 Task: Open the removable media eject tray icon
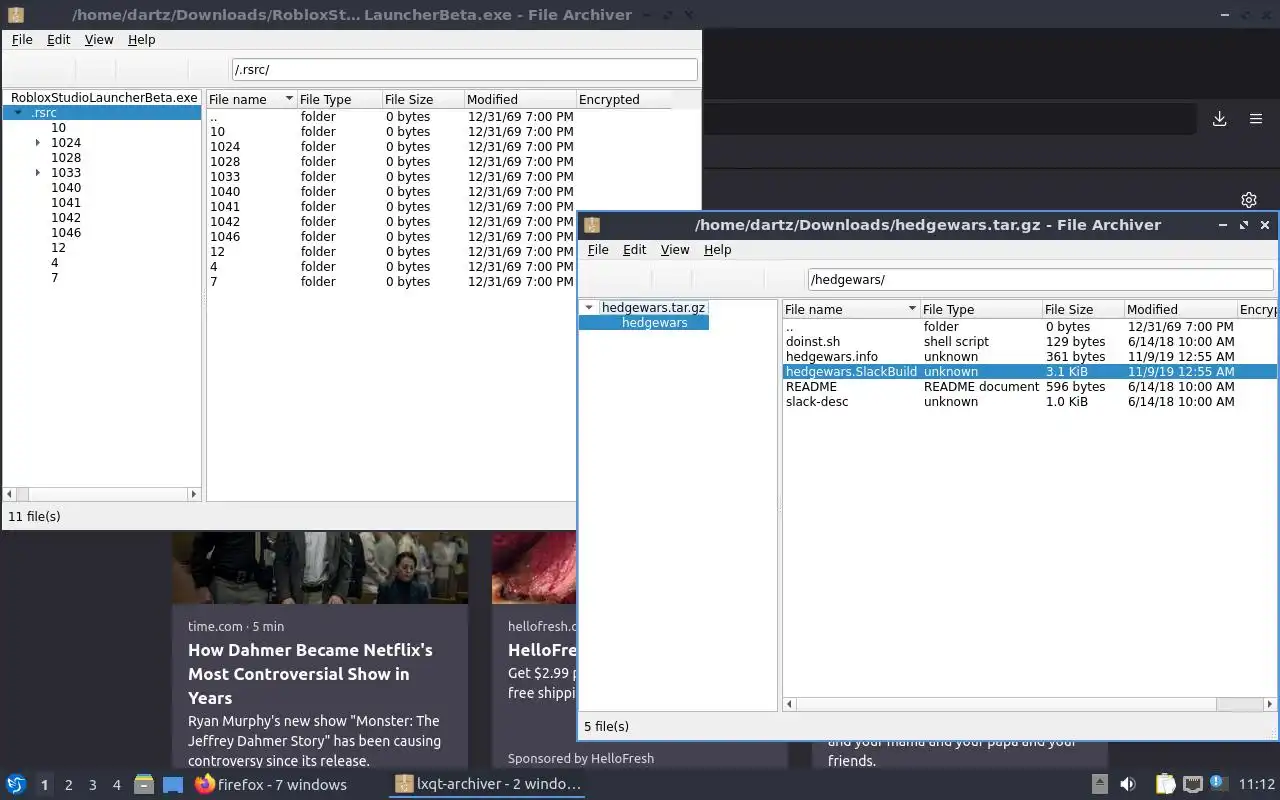pos(1099,784)
